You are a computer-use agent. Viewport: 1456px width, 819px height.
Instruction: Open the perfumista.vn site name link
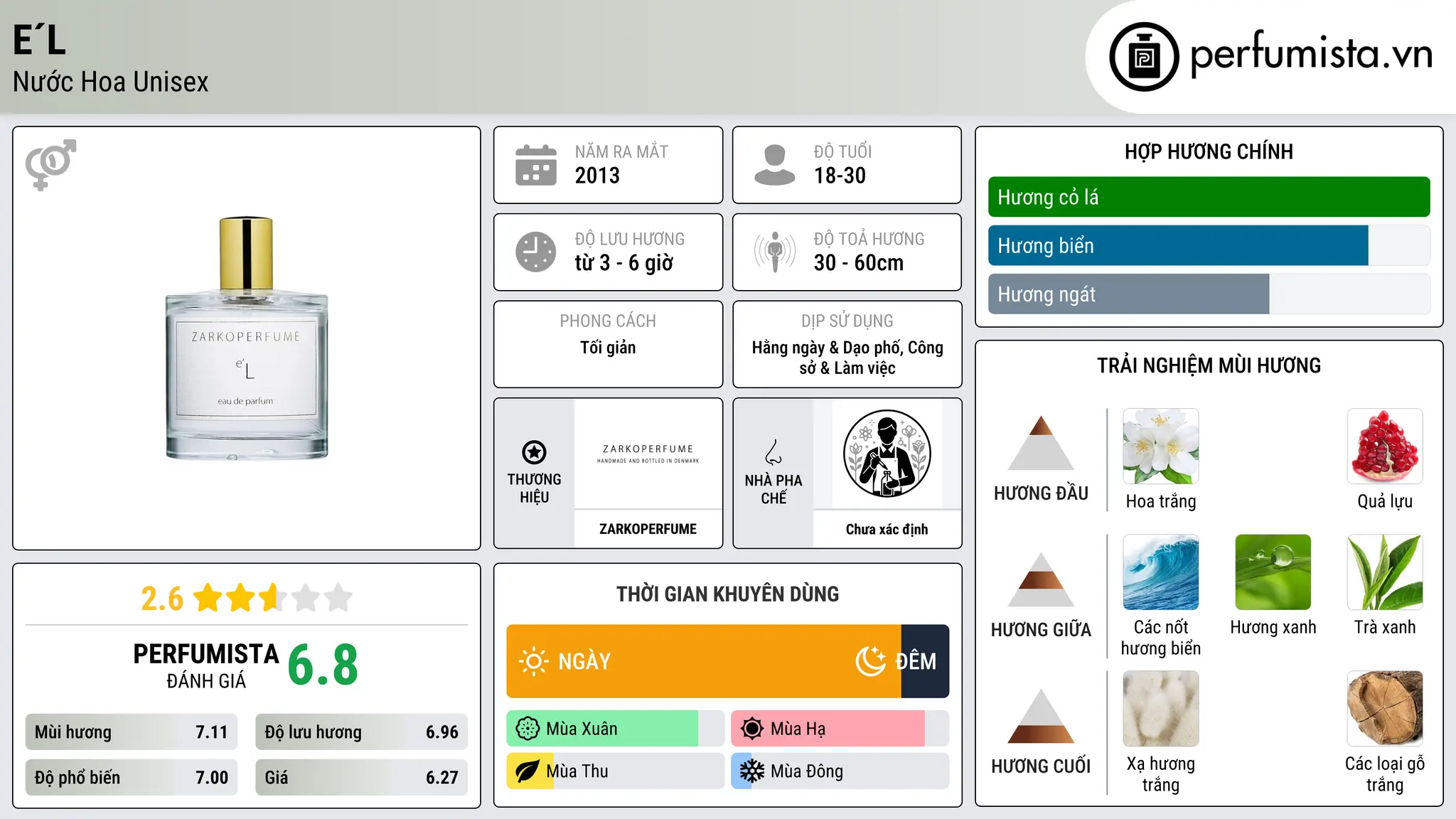[x=1311, y=55]
